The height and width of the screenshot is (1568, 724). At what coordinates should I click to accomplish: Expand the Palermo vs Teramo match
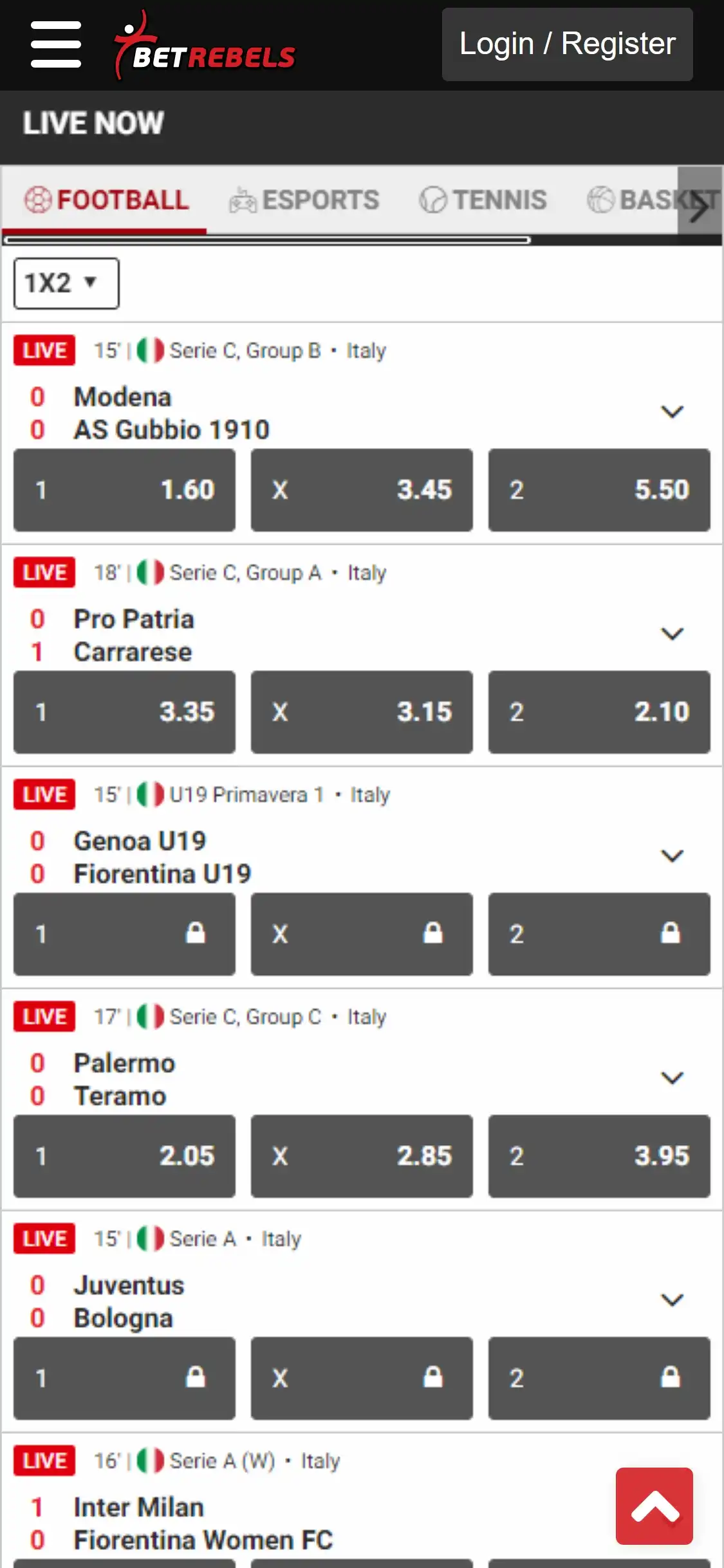pos(672,1078)
